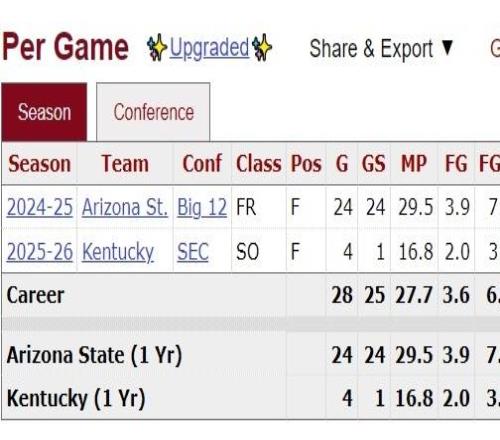Screen dimensions: 500x440
Task: Open the Upgraded link
Action: tap(209, 48)
